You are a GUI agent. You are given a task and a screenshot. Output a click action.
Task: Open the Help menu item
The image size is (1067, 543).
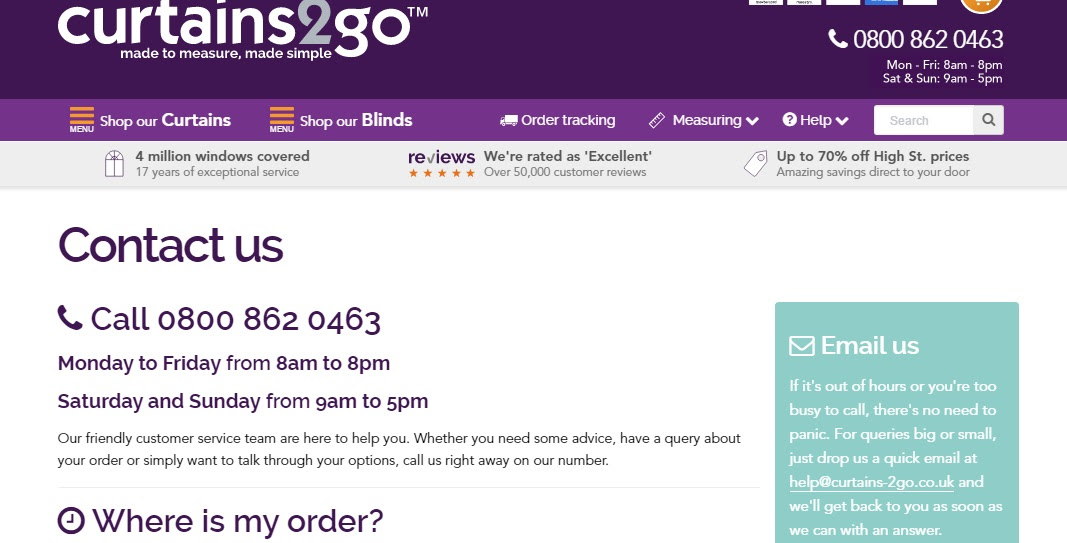tap(815, 120)
